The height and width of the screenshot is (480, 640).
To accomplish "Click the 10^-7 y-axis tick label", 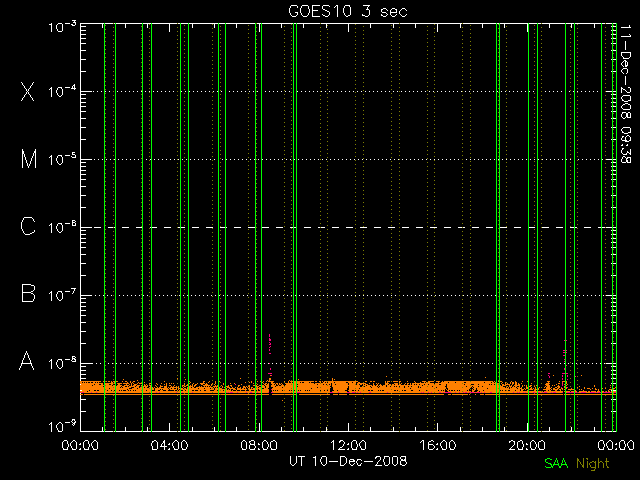I will coord(62,295).
